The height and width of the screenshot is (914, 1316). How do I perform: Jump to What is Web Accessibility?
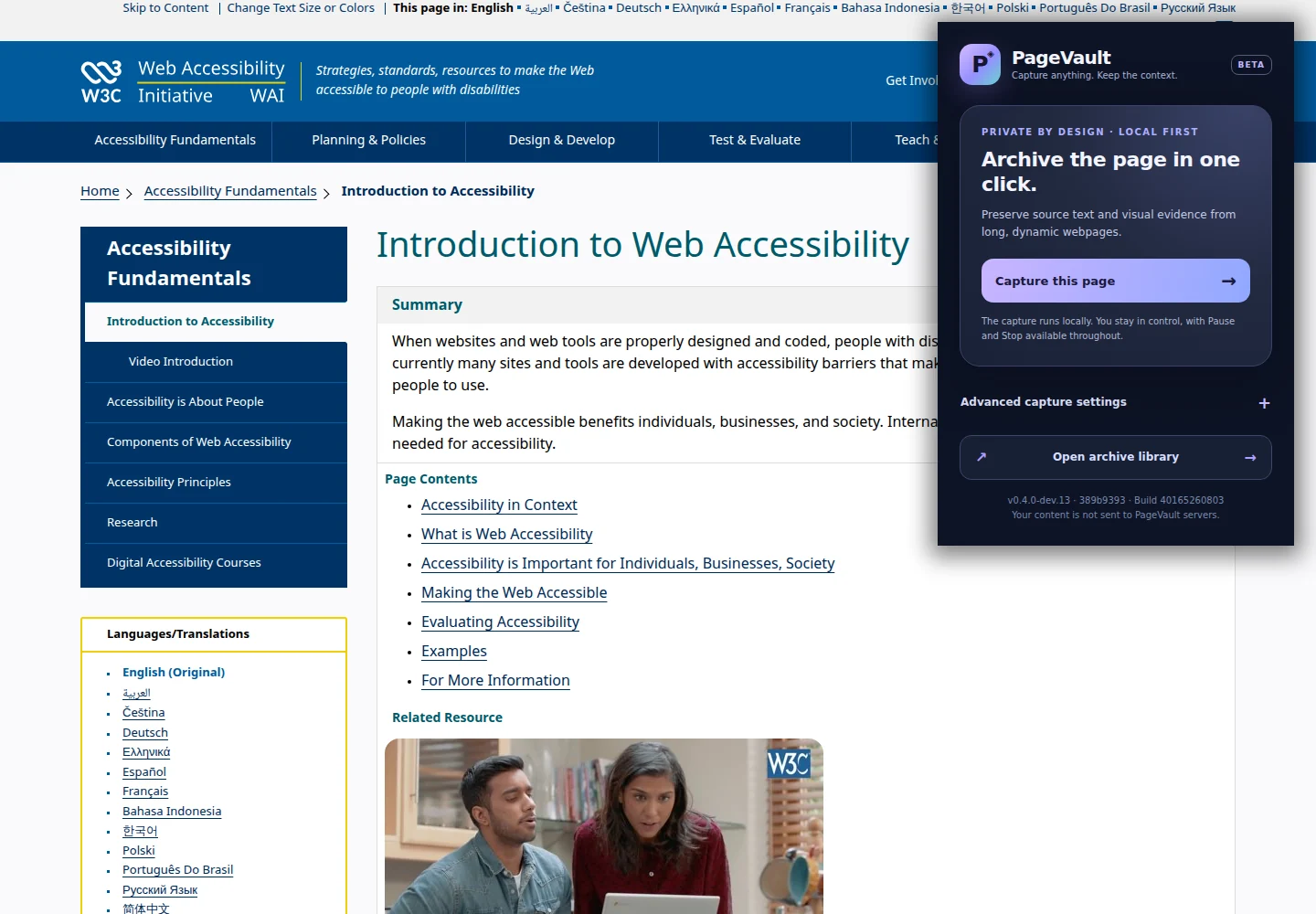506,535
